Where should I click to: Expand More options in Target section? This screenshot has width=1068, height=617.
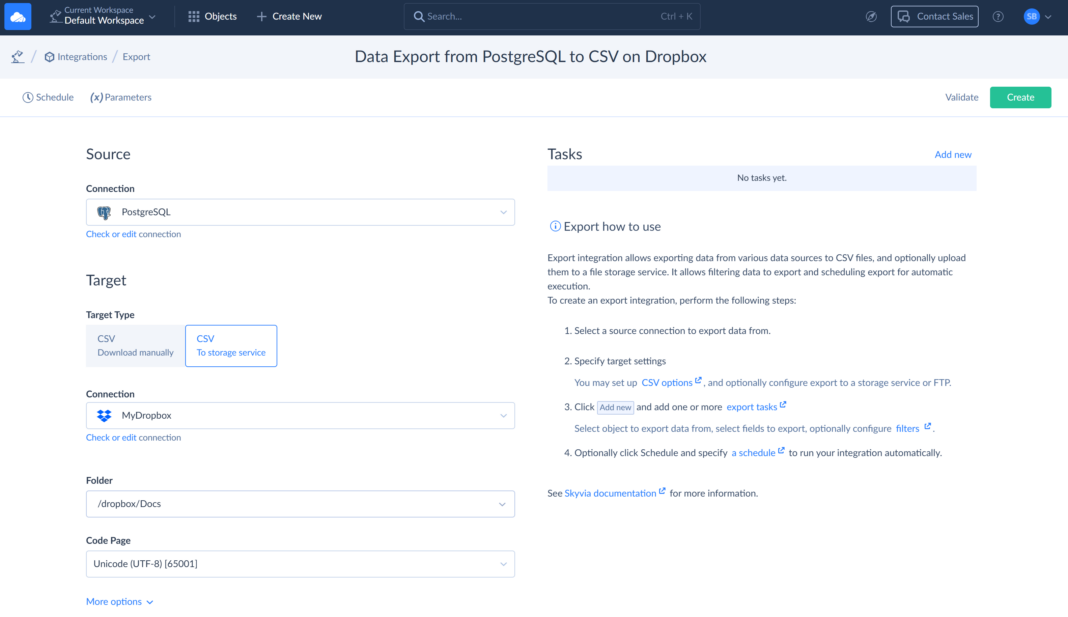click(x=119, y=601)
